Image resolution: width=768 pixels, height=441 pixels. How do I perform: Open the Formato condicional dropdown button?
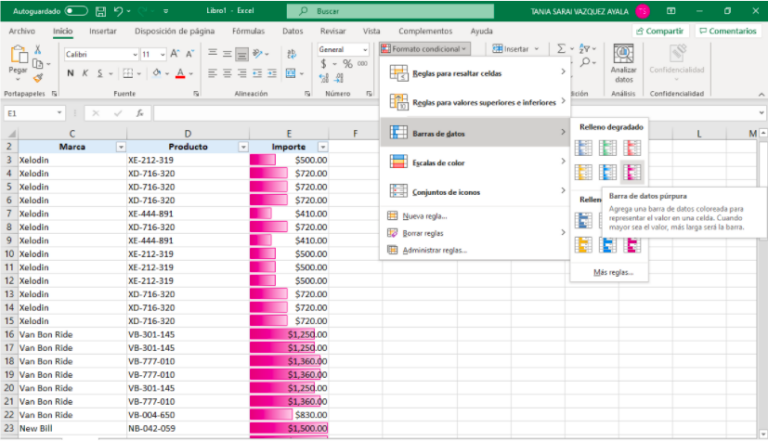pos(424,49)
